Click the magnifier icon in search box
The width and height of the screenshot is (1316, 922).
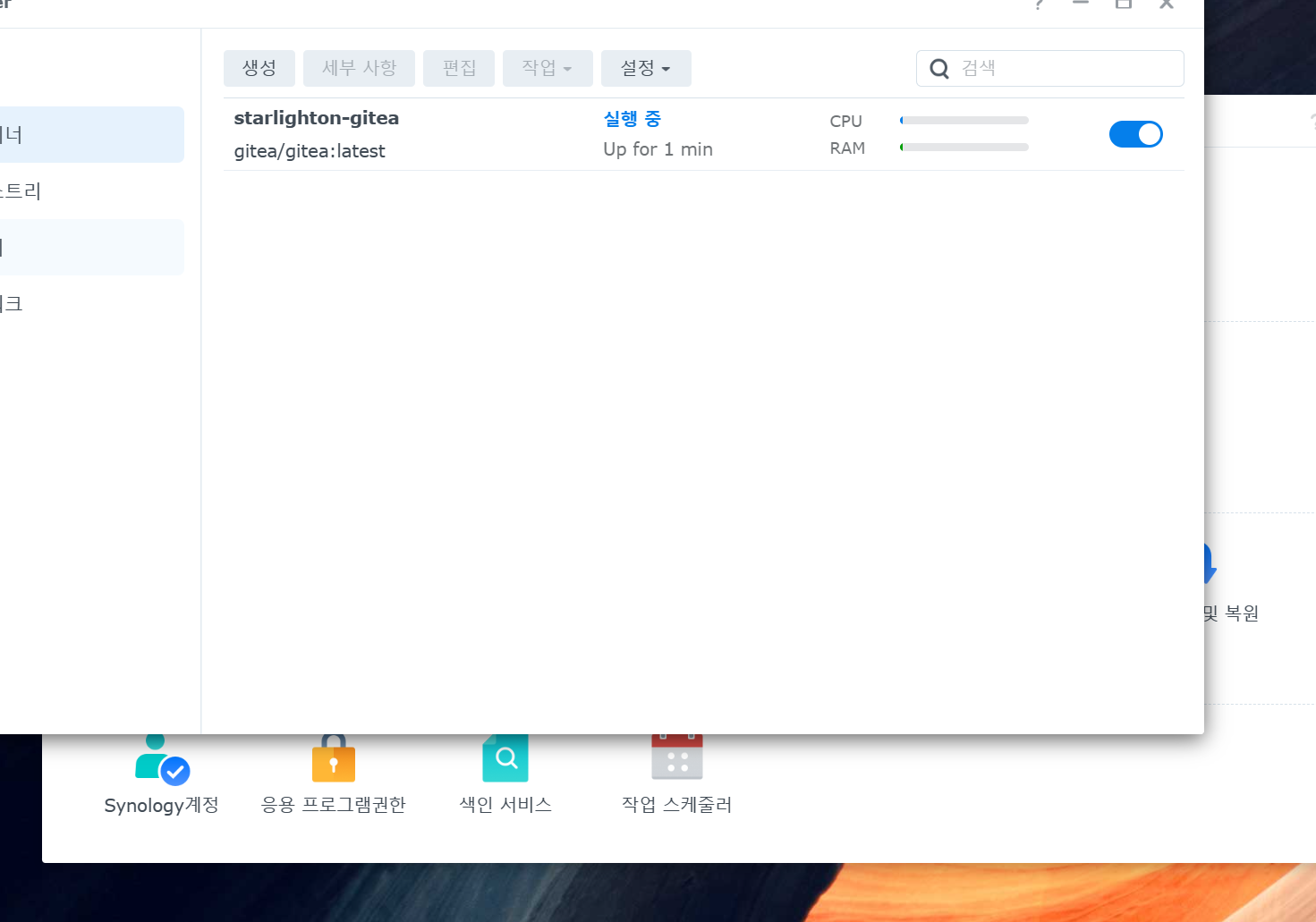click(x=939, y=69)
